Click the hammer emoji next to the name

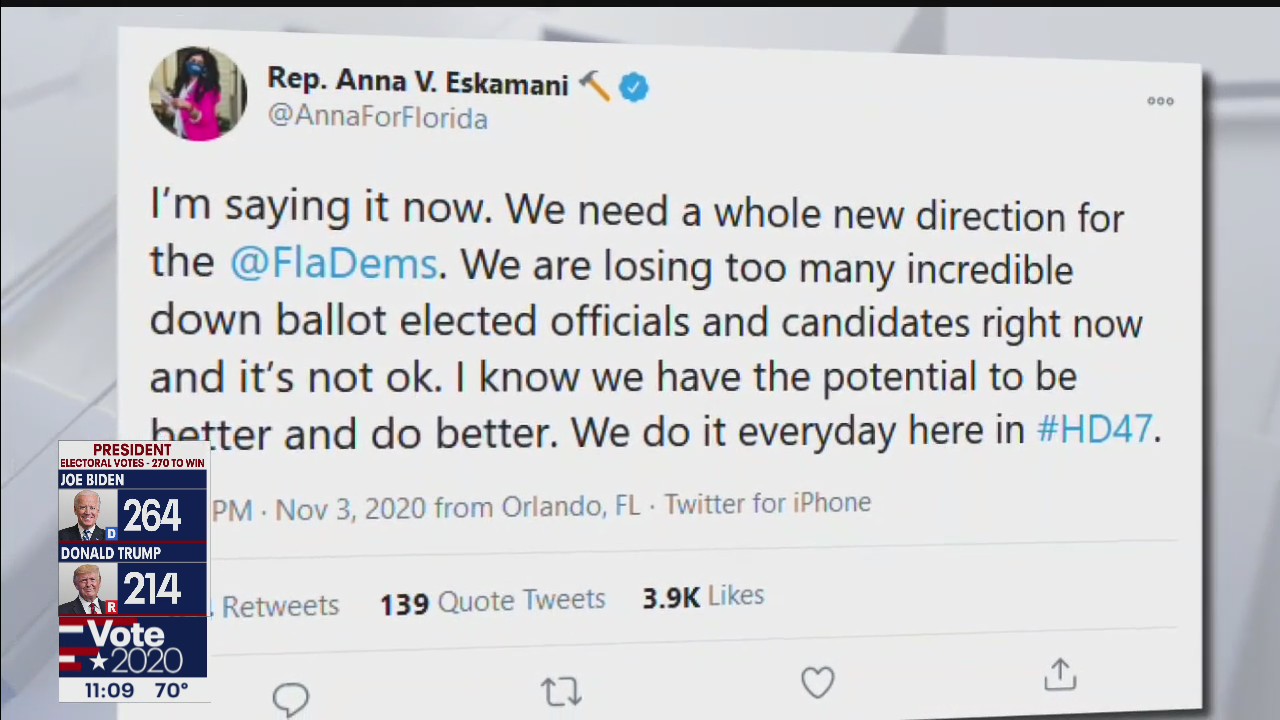click(x=594, y=85)
